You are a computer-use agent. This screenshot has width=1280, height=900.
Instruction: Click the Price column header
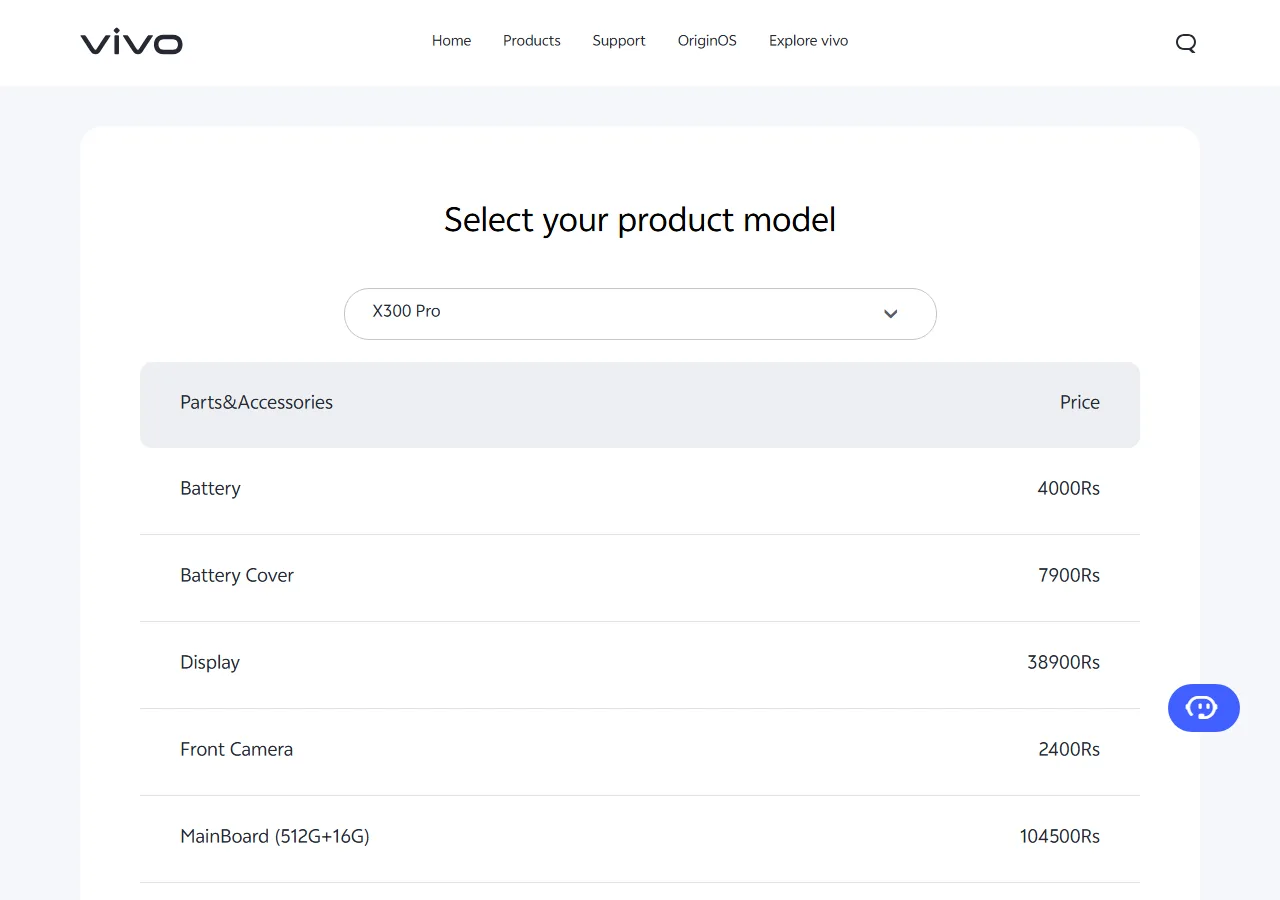pyautogui.click(x=1080, y=402)
